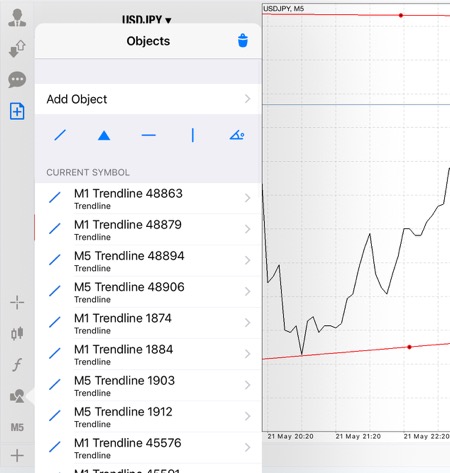
Task: Click the new order document icon
Action: pos(17,111)
